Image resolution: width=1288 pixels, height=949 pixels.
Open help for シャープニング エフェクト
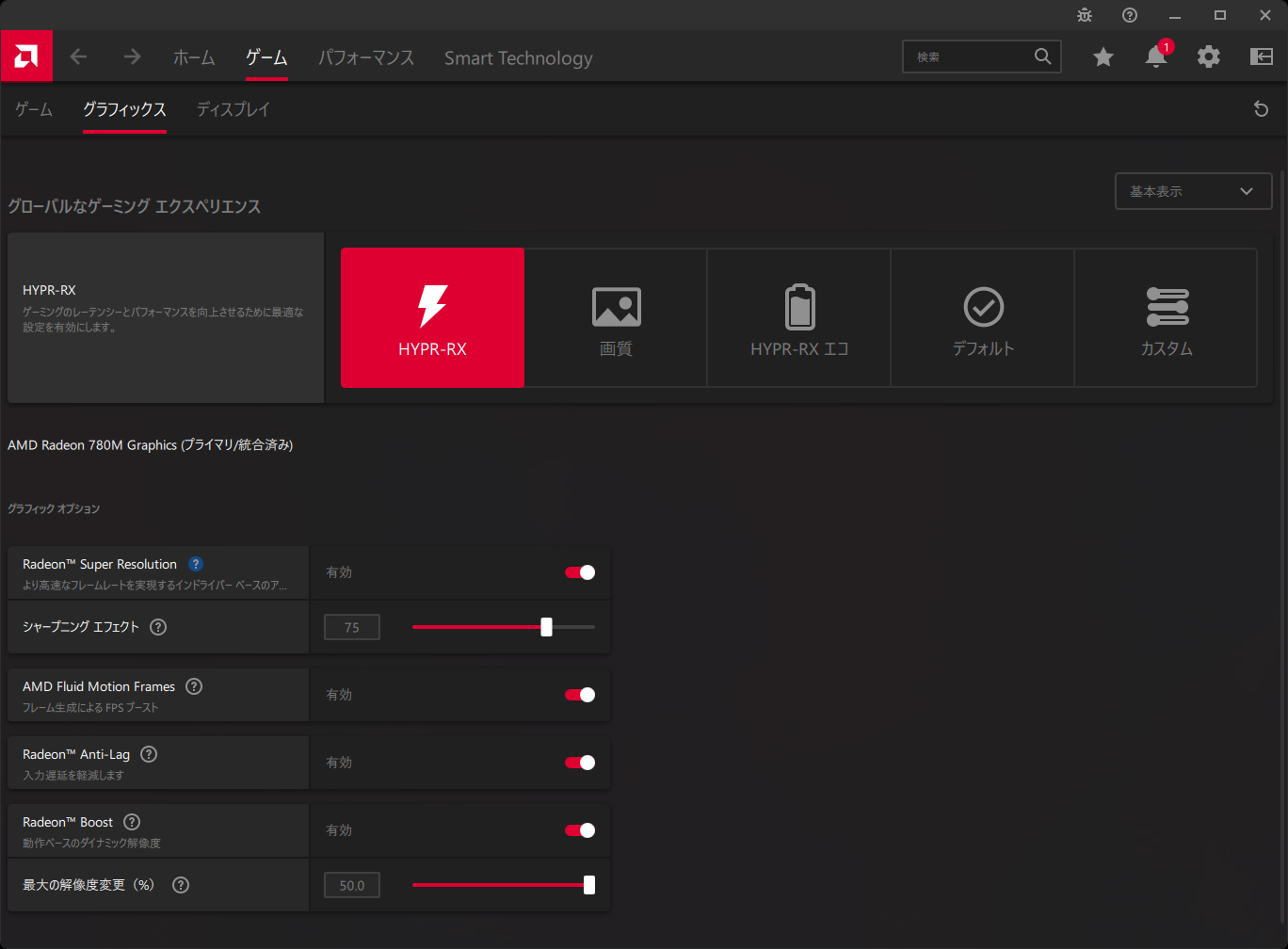[158, 627]
